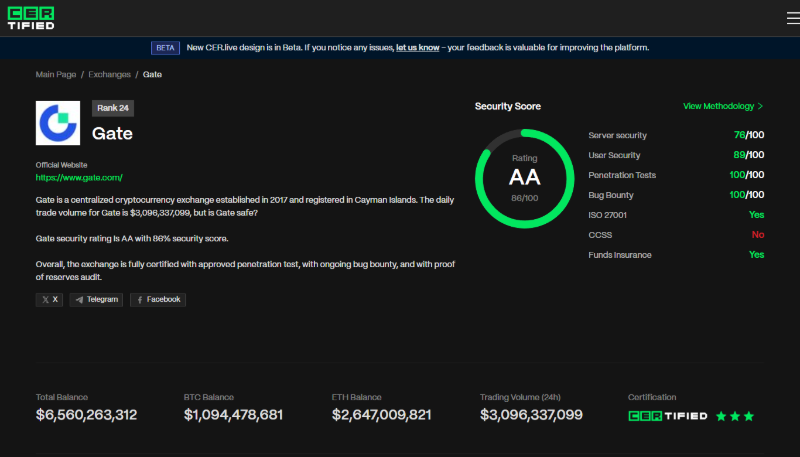Image resolution: width=800 pixels, height=457 pixels.
Task: Click the Funds Insurance label
Action: (620, 255)
